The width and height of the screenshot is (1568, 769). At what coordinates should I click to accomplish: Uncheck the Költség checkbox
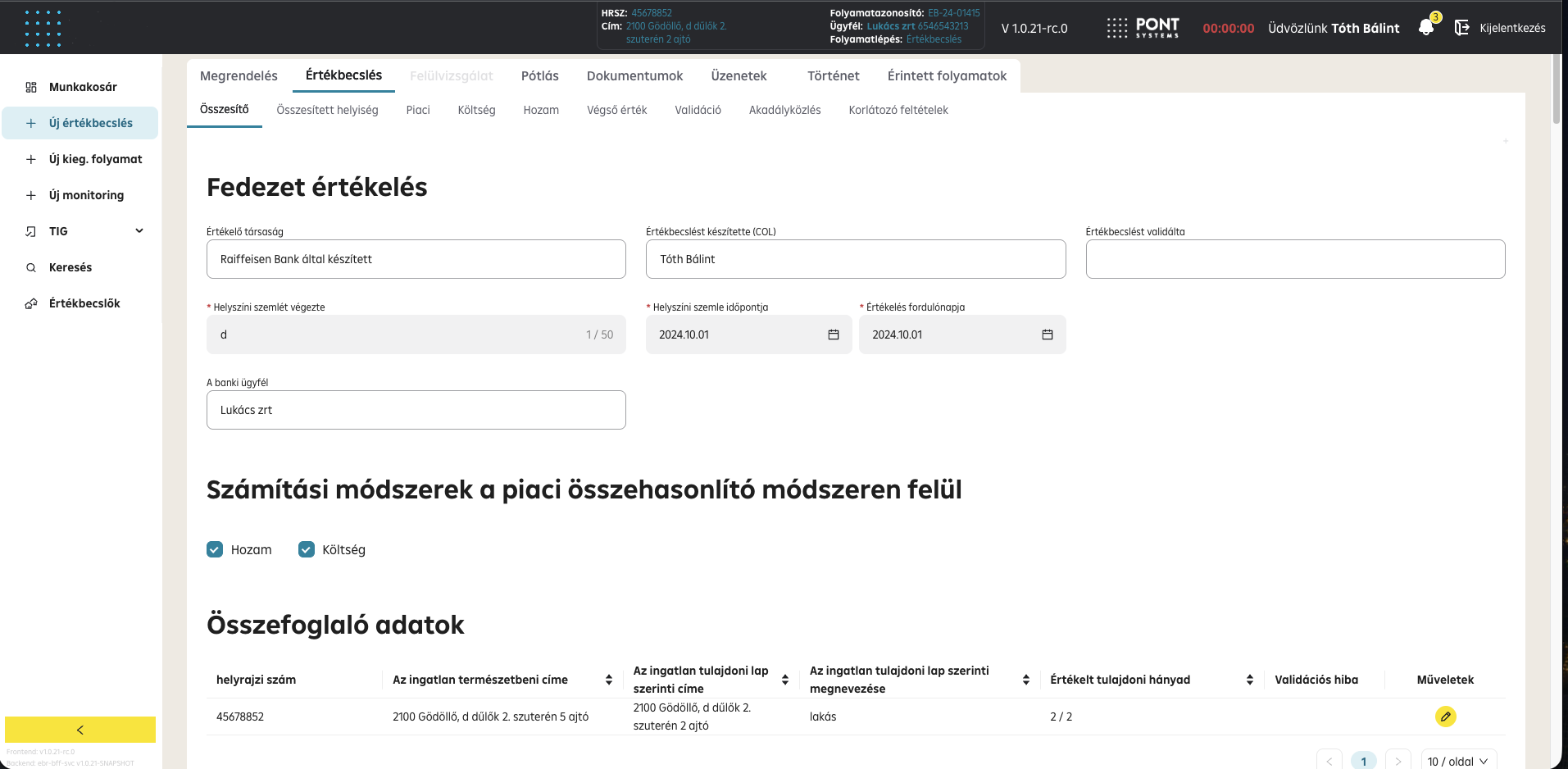pos(307,549)
